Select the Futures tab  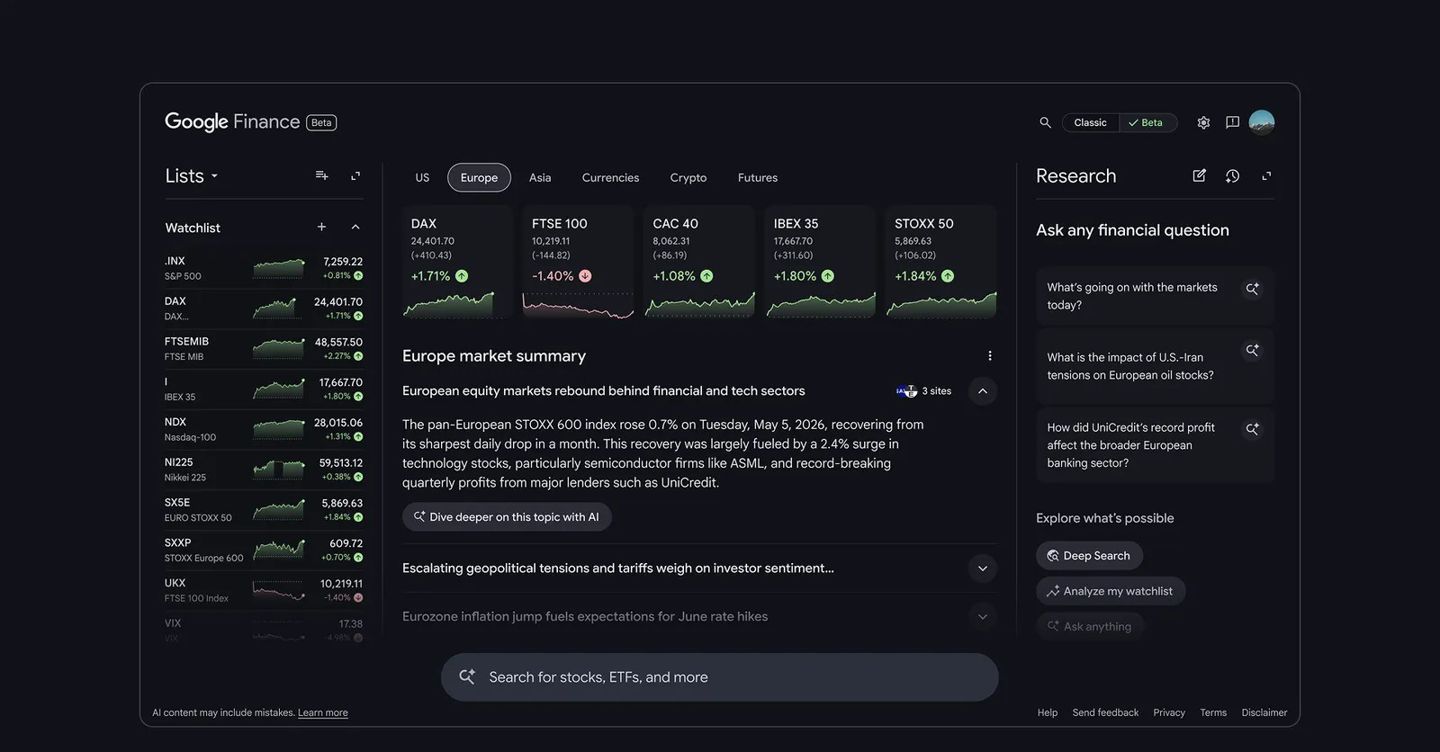[x=758, y=178]
